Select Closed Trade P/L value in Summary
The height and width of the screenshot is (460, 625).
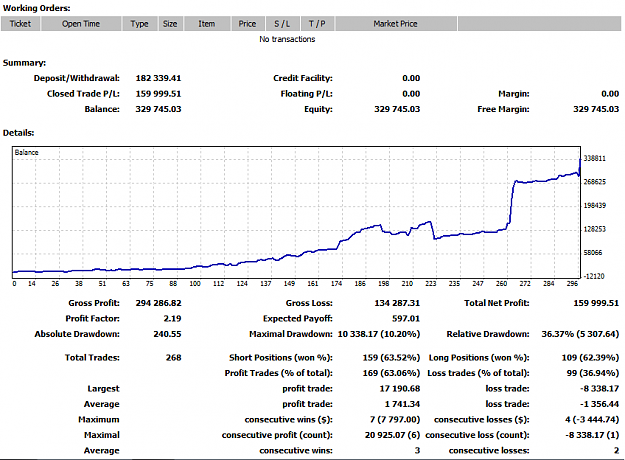coord(158,94)
